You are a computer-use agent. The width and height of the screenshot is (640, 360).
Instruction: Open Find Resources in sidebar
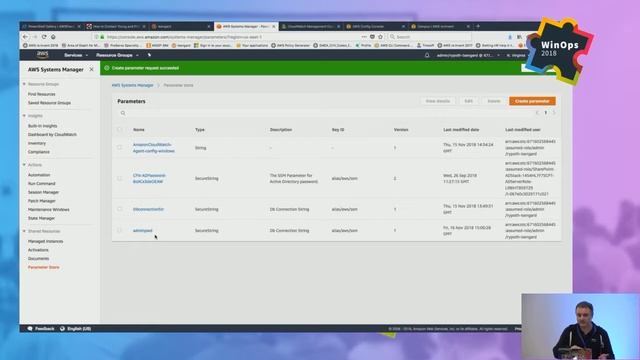(42, 94)
